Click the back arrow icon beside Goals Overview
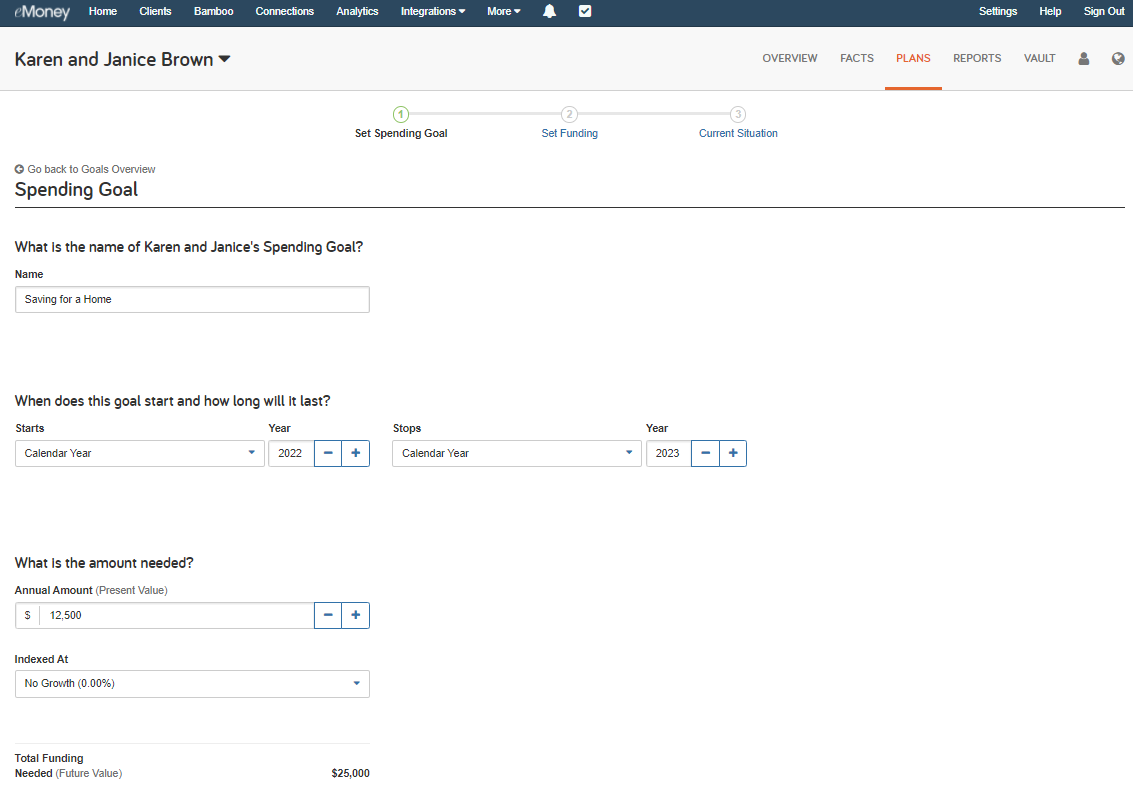1133x796 pixels. click(x=20, y=169)
